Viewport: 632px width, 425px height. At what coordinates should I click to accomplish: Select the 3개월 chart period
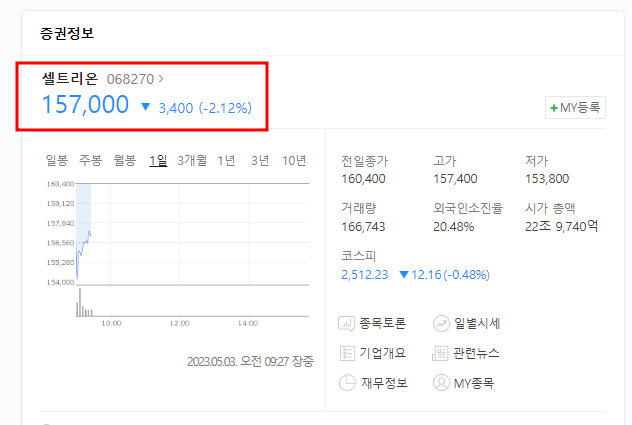(x=192, y=160)
